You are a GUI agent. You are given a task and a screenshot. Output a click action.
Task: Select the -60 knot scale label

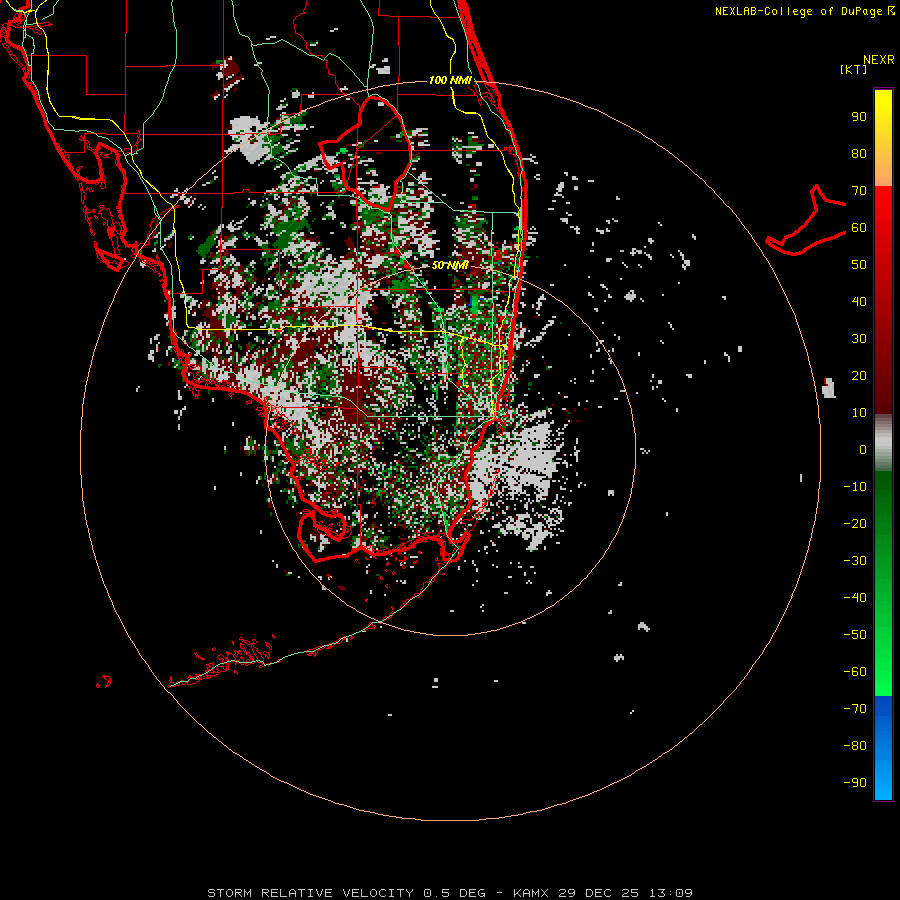point(855,672)
